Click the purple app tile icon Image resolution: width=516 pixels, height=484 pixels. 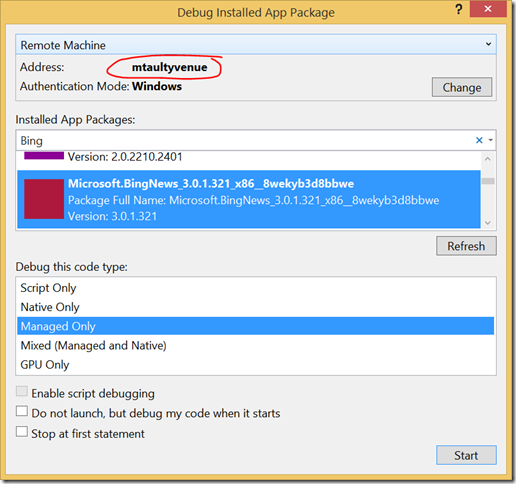click(44, 156)
